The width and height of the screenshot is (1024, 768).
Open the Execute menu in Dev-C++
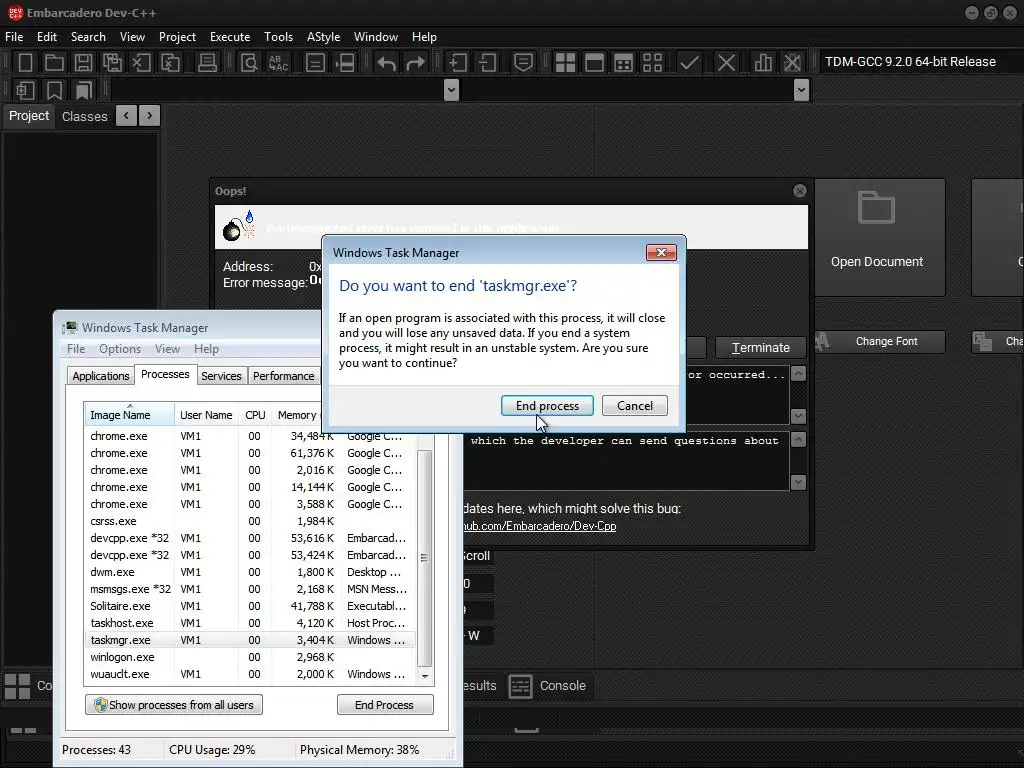click(x=230, y=37)
